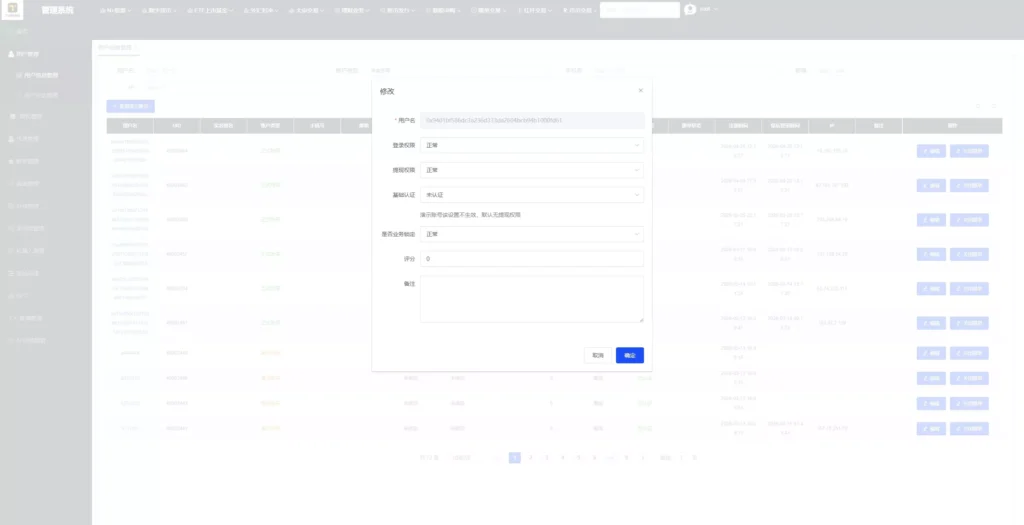Select the highlighted page 1 in pagination

point(515,458)
